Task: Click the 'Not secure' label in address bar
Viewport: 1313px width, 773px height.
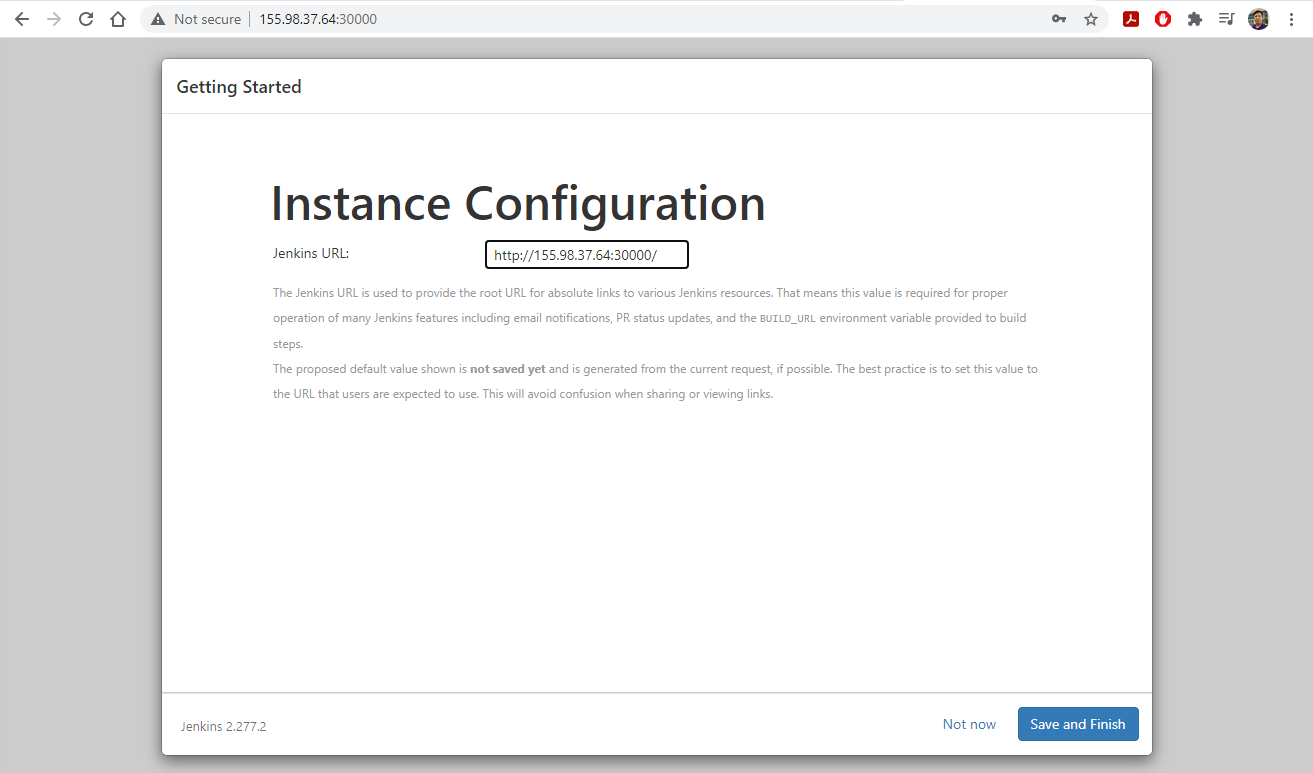Action: tap(207, 19)
